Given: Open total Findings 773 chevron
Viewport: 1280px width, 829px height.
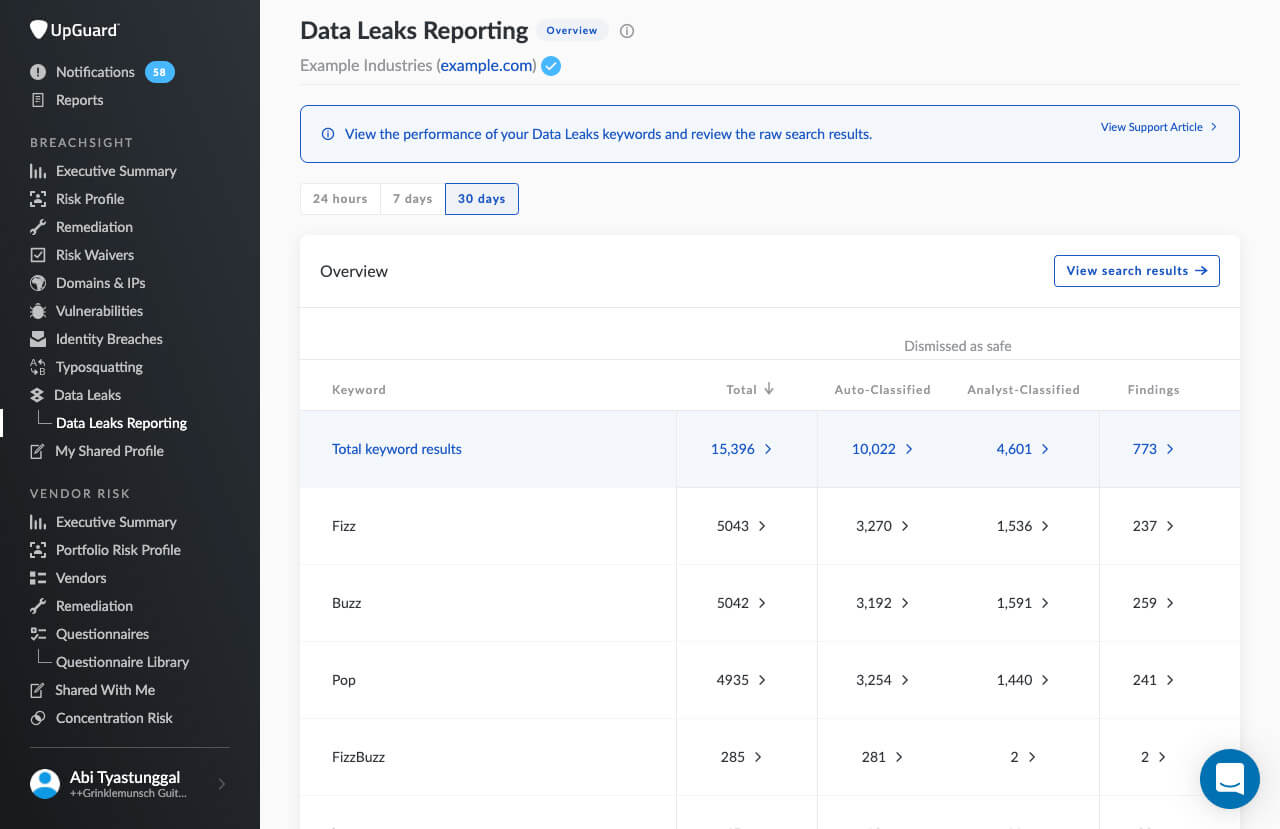Looking at the screenshot, I should [1170, 449].
